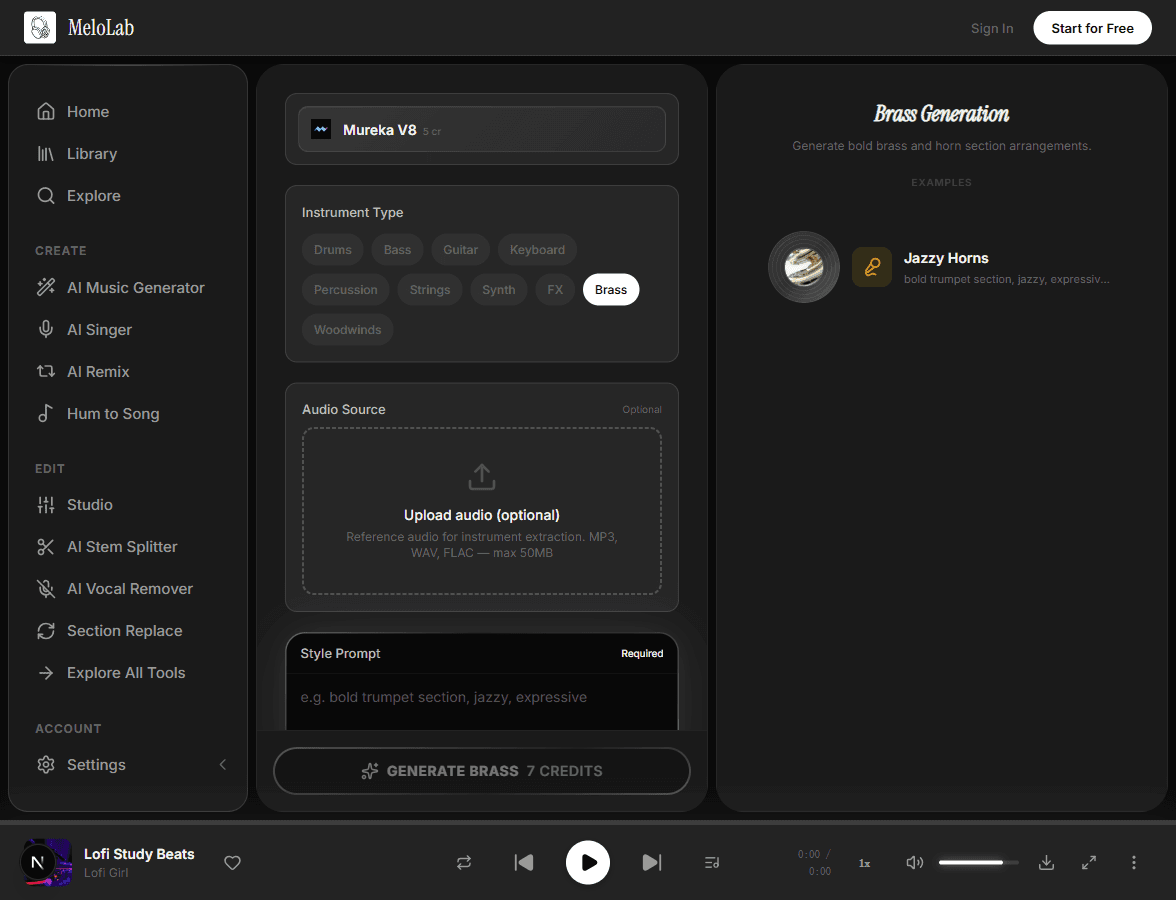1176x900 pixels.
Task: Click the track progress bar
Action: pyautogui.click(x=588, y=823)
